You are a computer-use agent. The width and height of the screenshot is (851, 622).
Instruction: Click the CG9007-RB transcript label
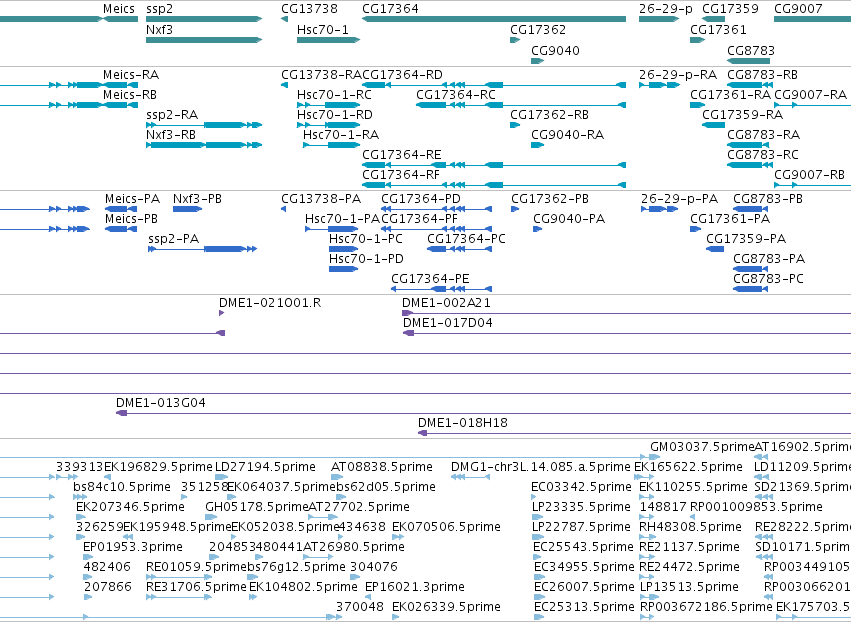point(809,175)
